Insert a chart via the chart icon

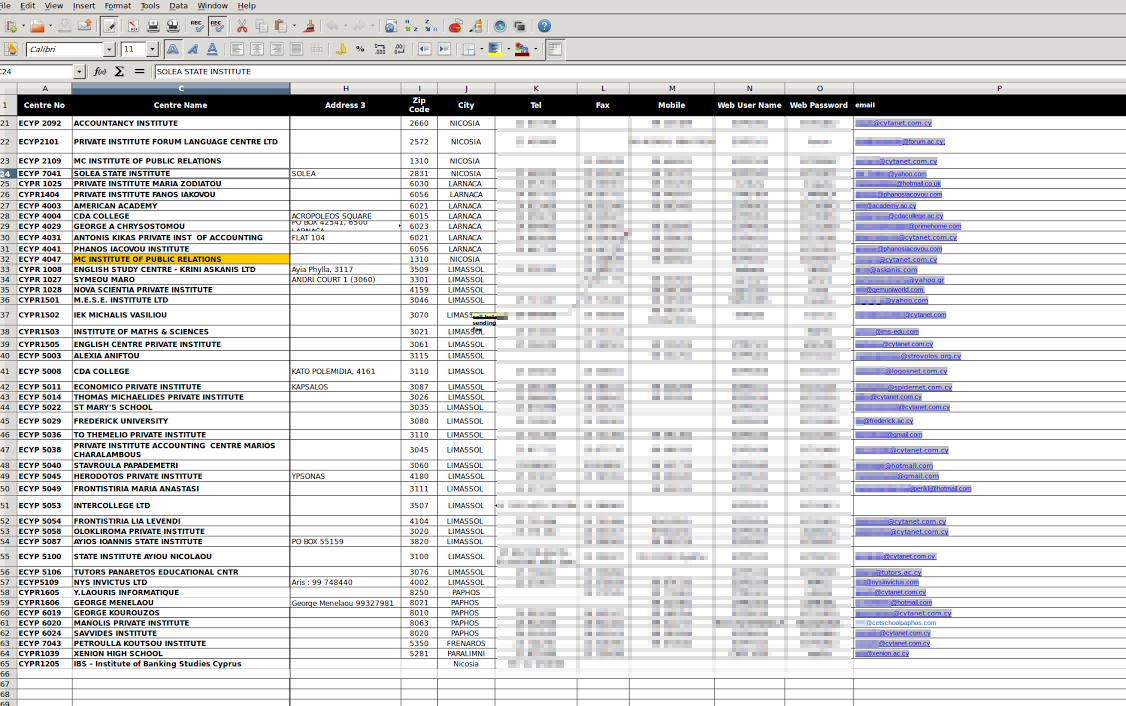click(x=455, y=26)
